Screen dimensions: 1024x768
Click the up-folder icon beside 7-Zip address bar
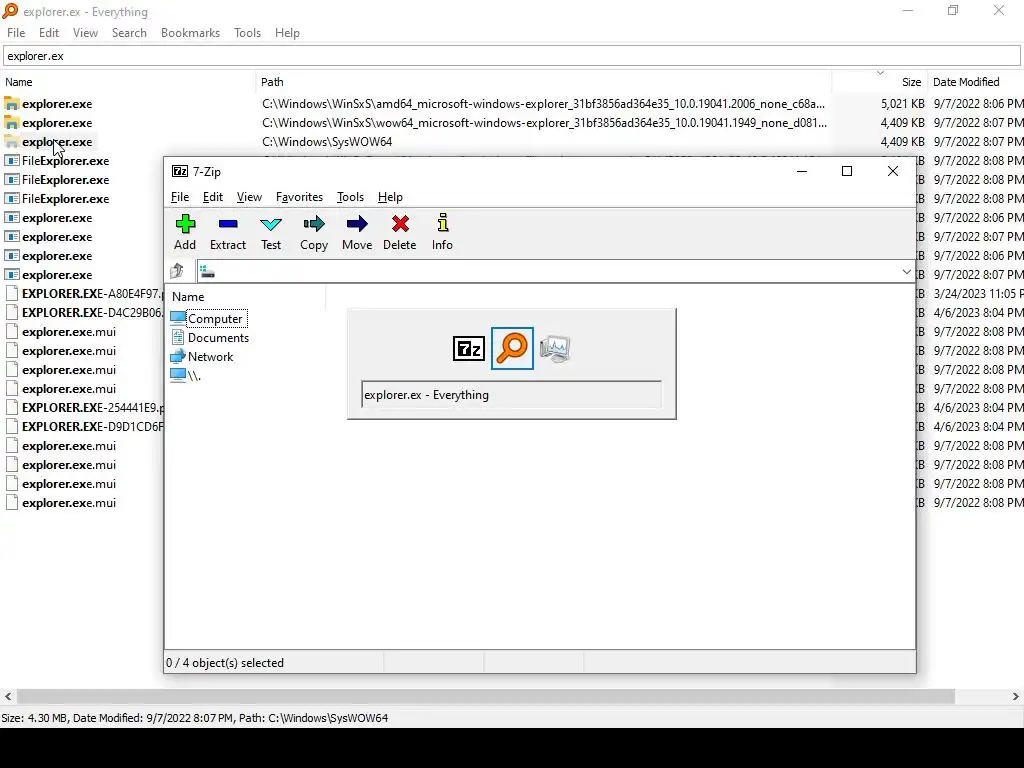point(177,270)
